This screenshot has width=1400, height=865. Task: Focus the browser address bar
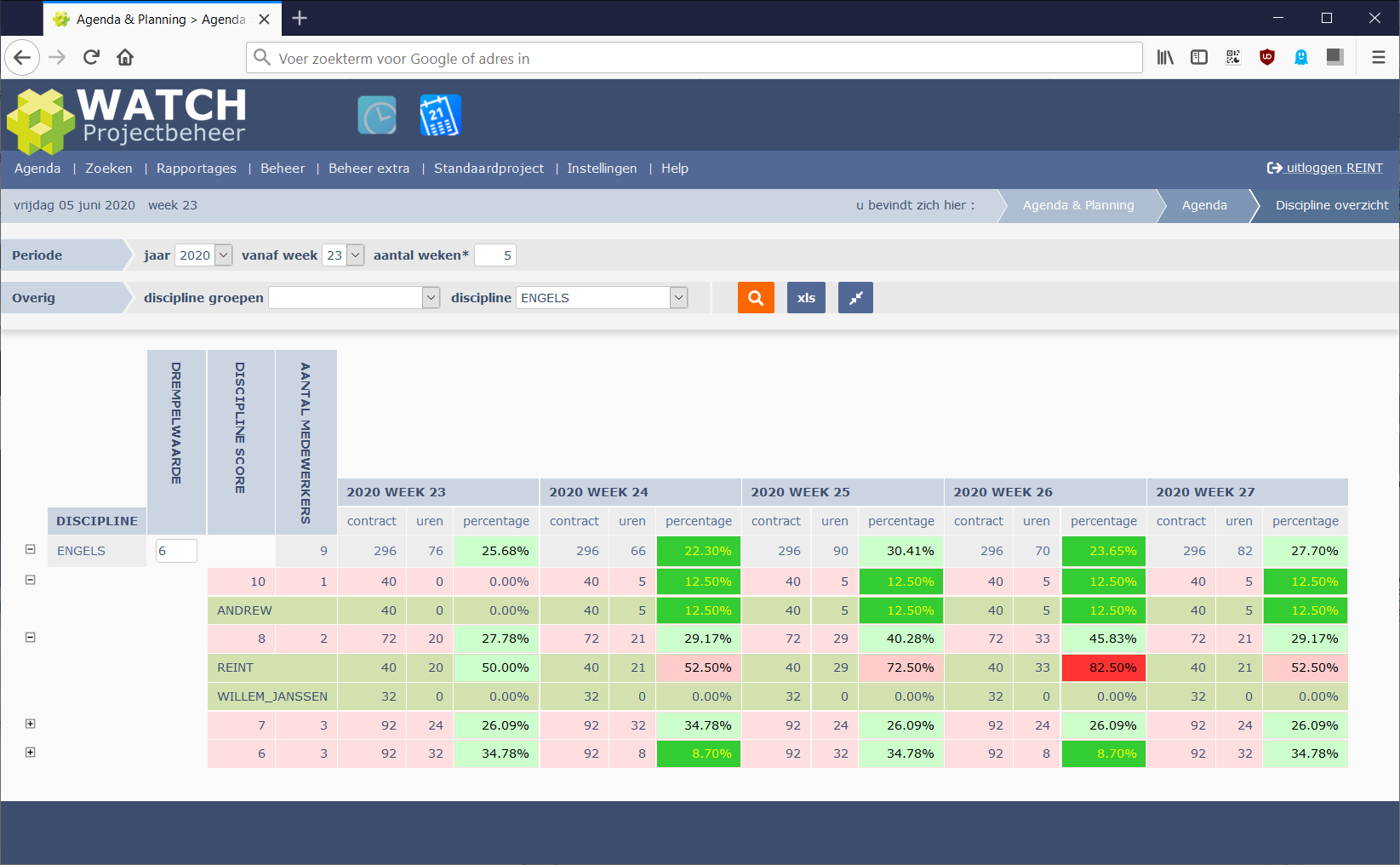[694, 58]
